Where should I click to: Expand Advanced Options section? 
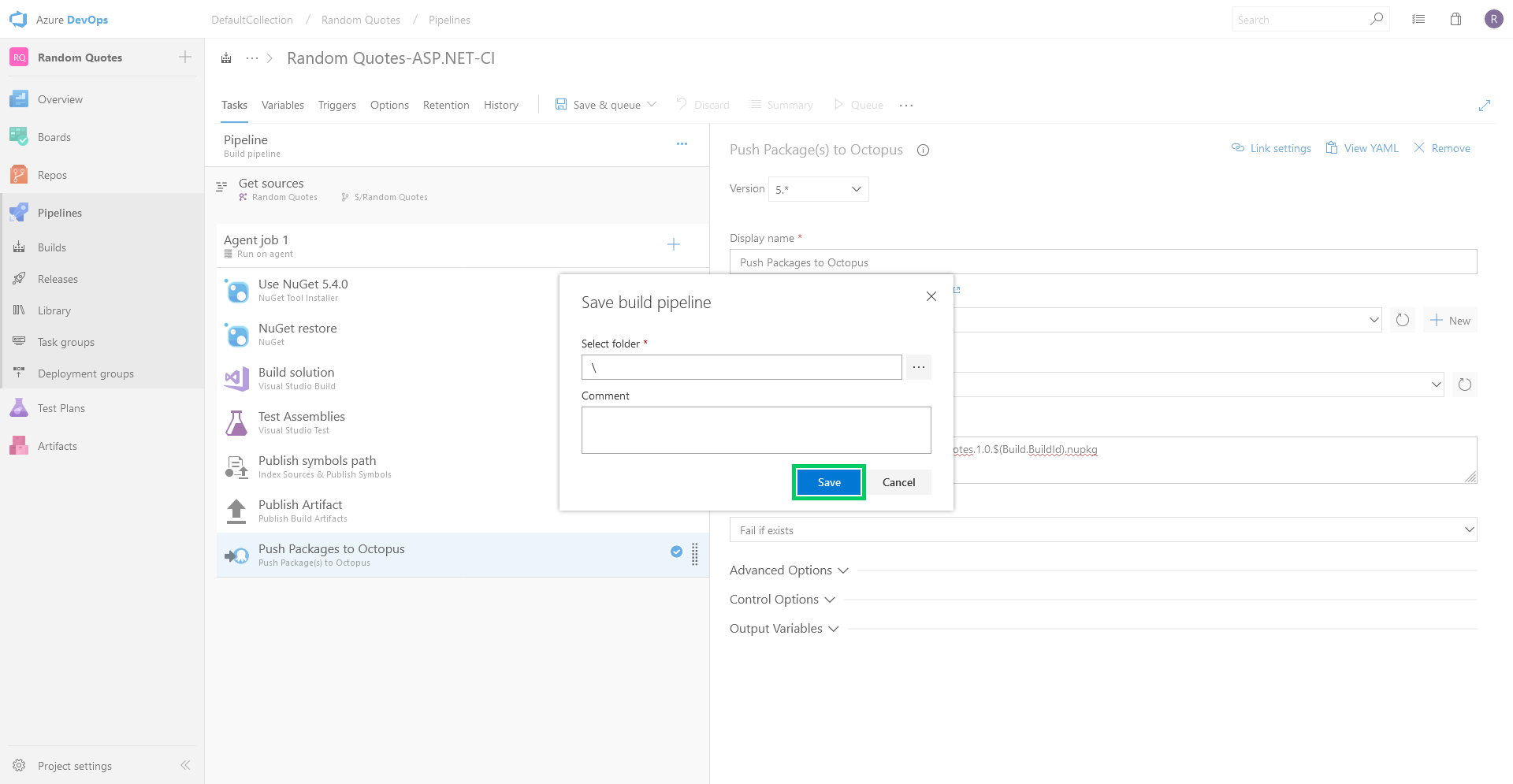[x=789, y=570]
